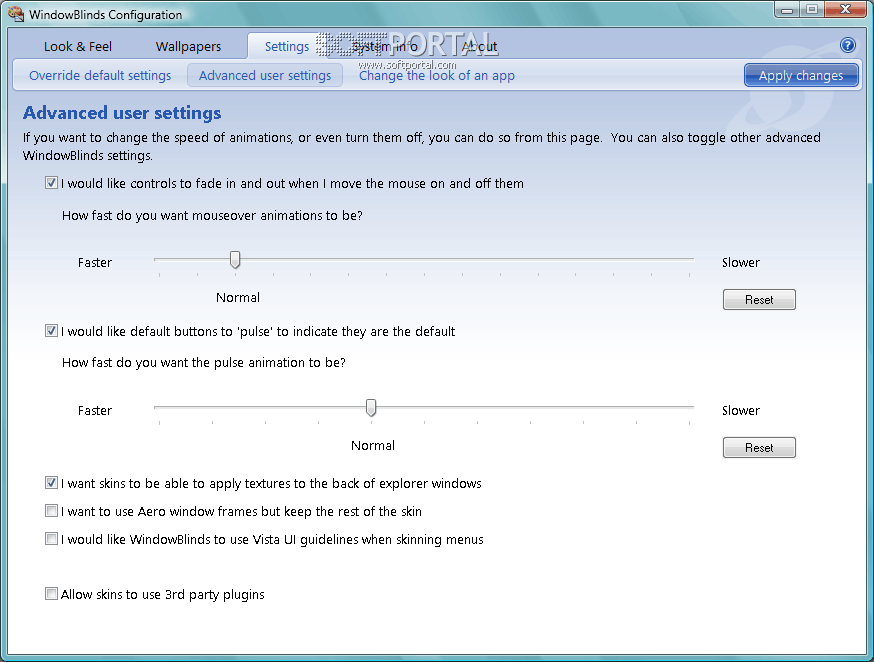Select Advanced user settings sub-tab
This screenshot has height=662, width=874.
click(x=265, y=75)
